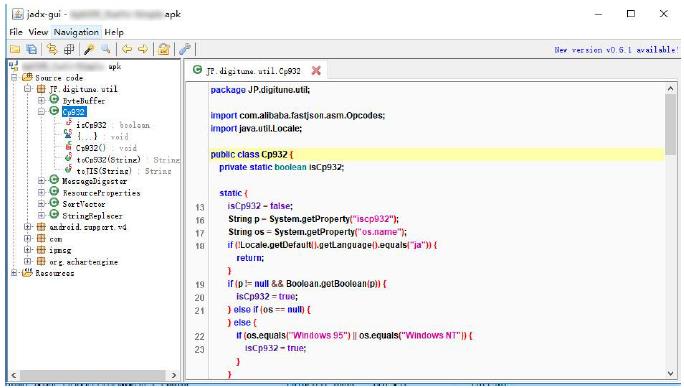Image resolution: width=684 pixels, height=388 pixels.
Task: Select the JP.digitune.util.Cp932 tab
Action: (x=253, y=71)
